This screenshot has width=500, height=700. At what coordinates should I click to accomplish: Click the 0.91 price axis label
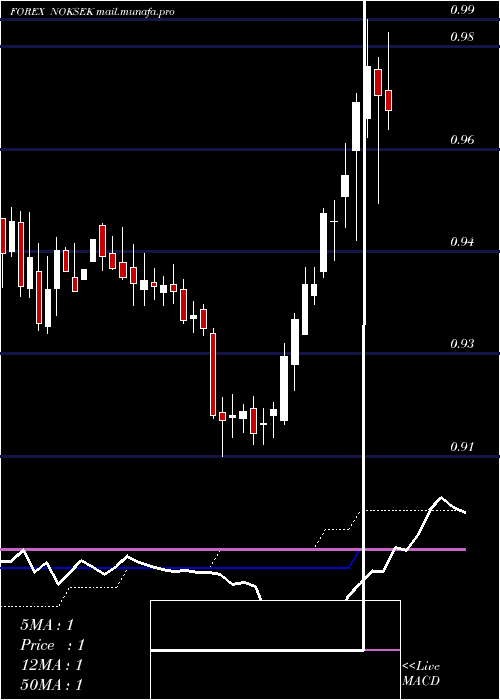[462, 446]
